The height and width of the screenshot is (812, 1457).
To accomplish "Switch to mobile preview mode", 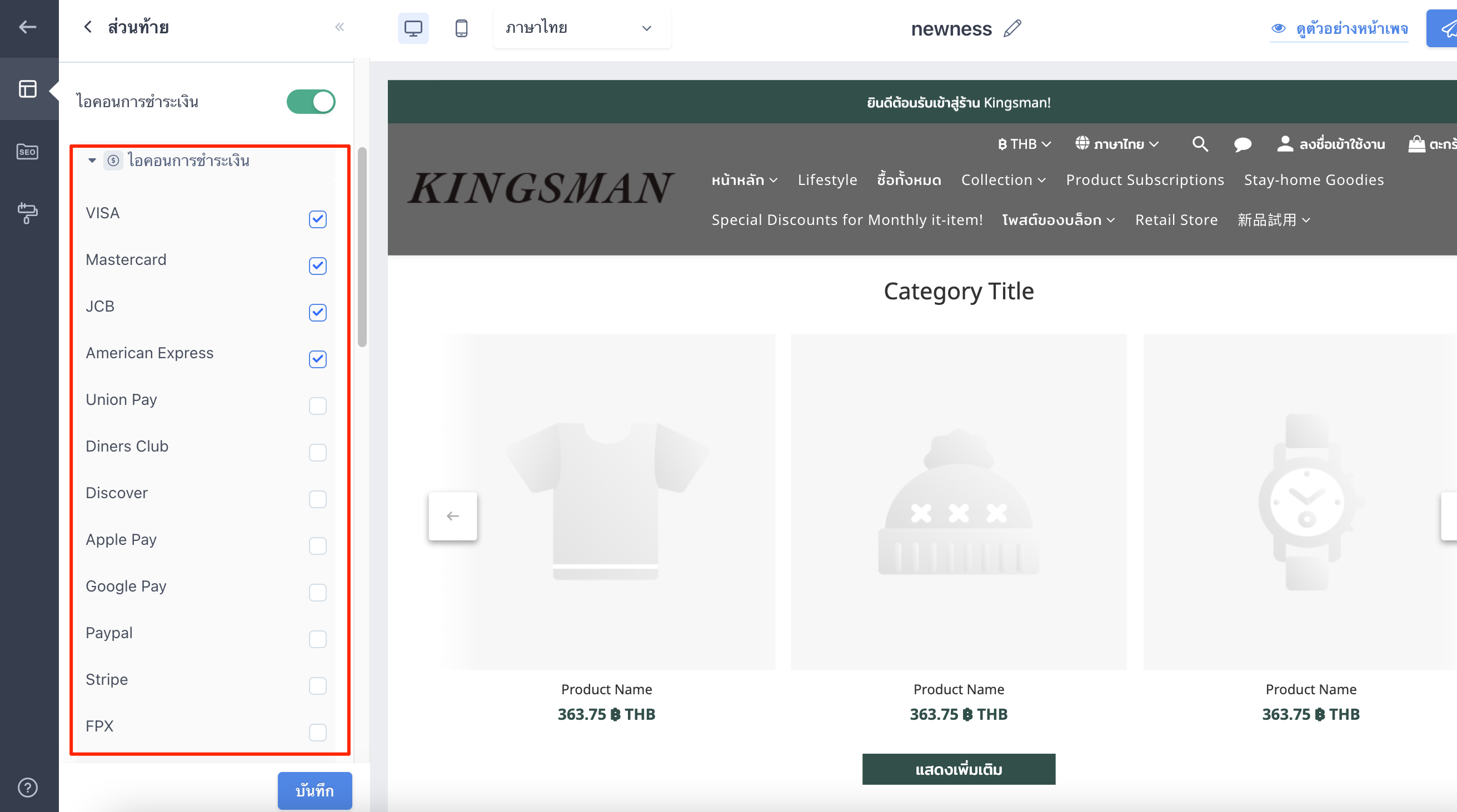I will tap(461, 28).
